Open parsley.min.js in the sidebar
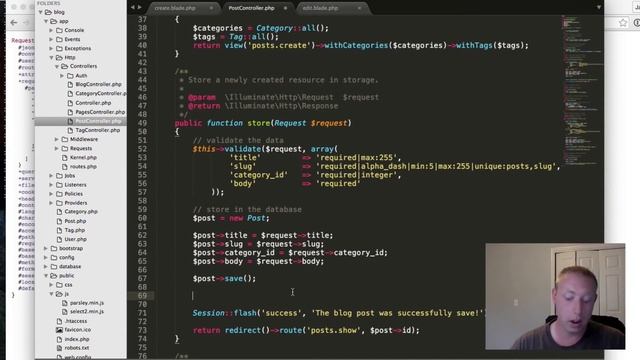This screenshot has width=640, height=360. (x=87, y=303)
